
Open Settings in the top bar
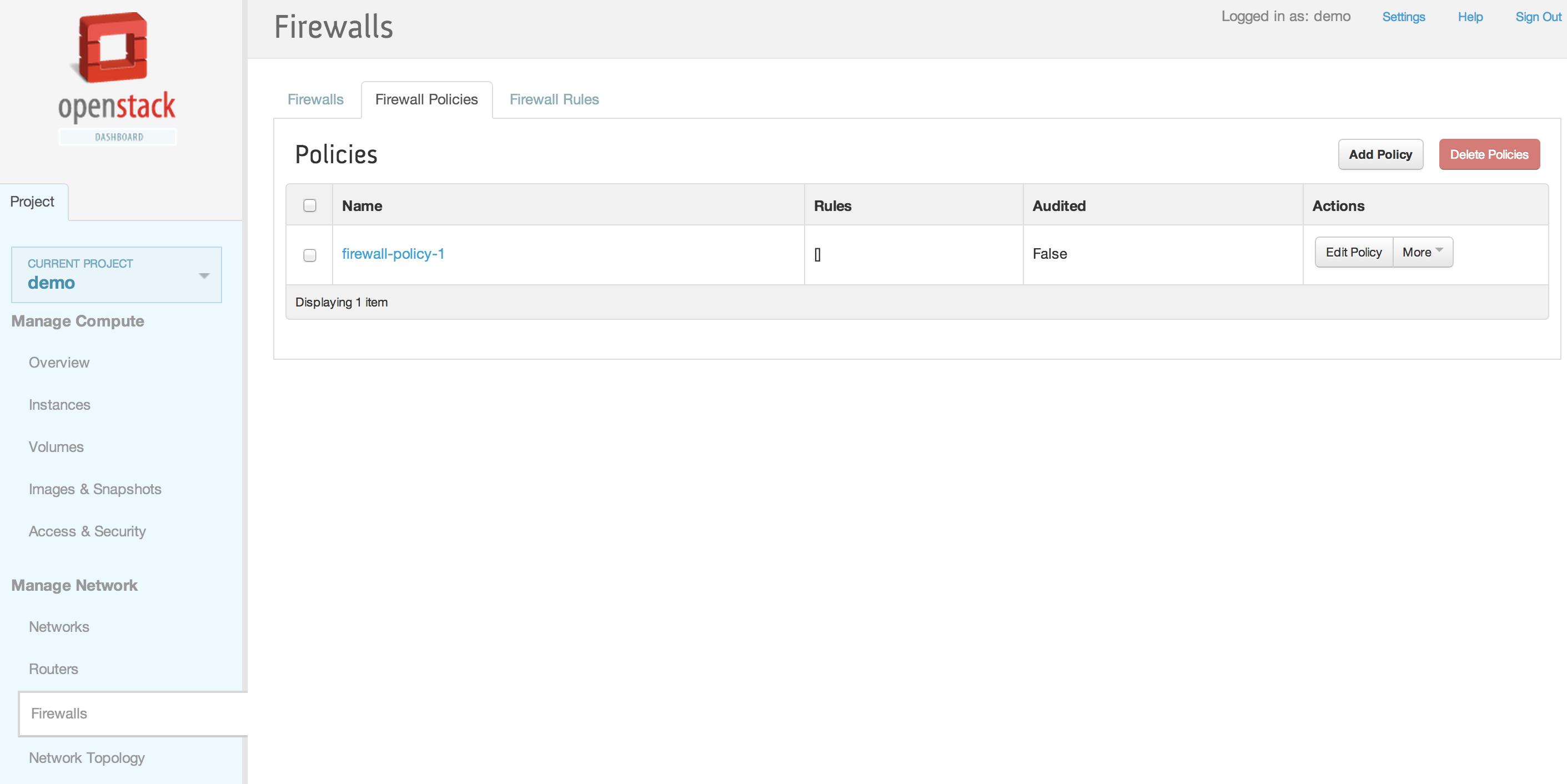point(1403,17)
